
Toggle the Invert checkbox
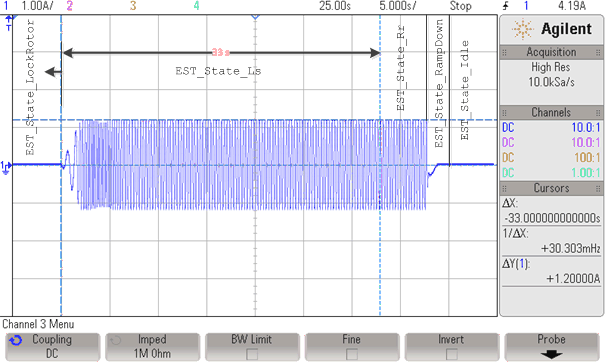[x=451, y=354]
